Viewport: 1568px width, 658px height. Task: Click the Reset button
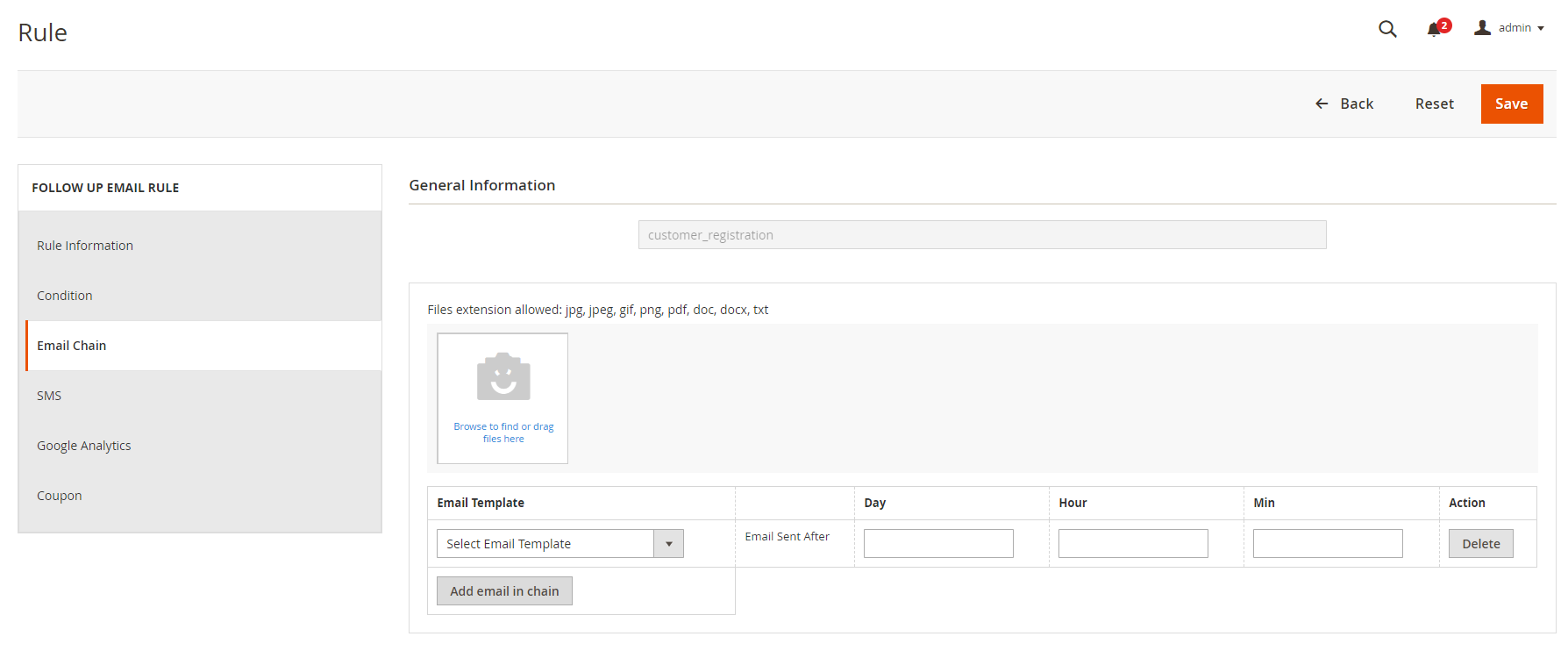tap(1434, 104)
